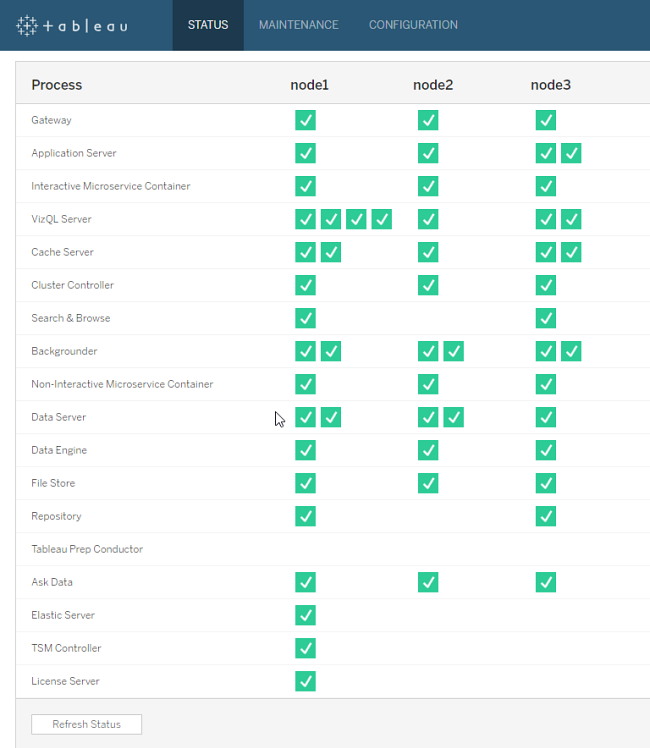Switch to the Maintenance tab
Image resolution: width=650 pixels, height=748 pixels.
pyautogui.click(x=298, y=25)
